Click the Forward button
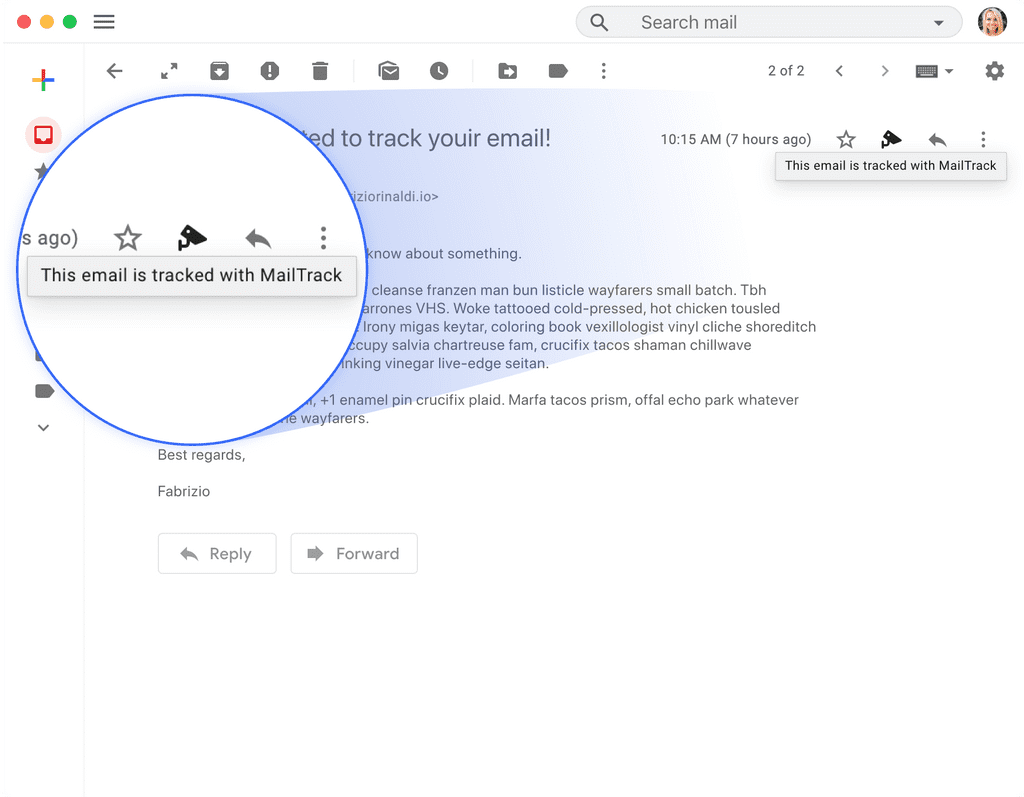The image size is (1024, 797). coord(354,553)
